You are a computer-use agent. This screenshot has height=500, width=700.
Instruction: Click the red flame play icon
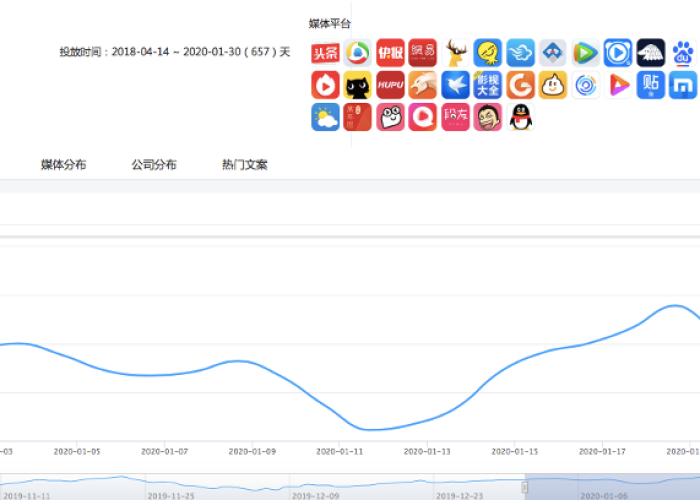coord(325,85)
